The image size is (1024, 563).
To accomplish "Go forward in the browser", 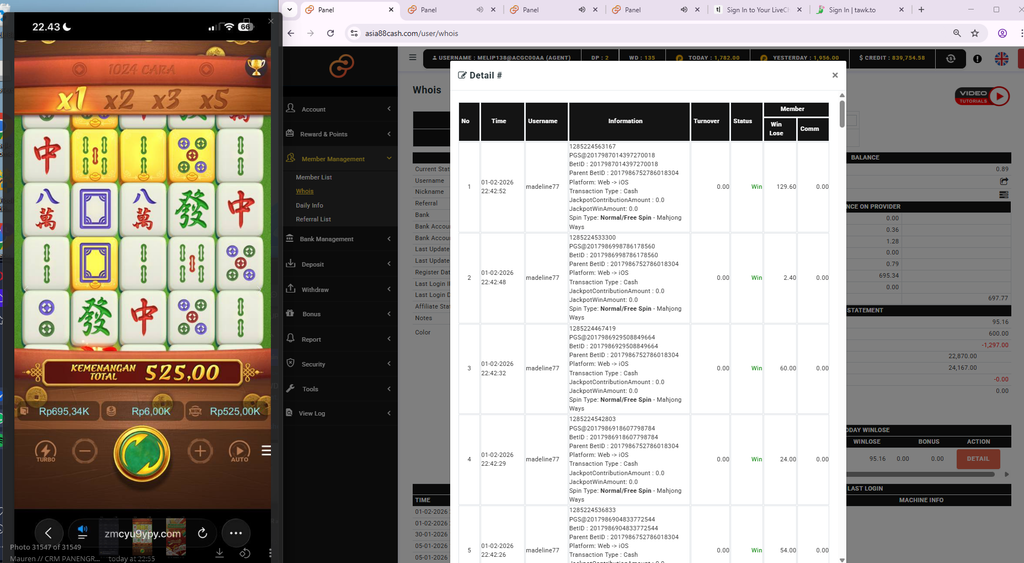I will 310,33.
